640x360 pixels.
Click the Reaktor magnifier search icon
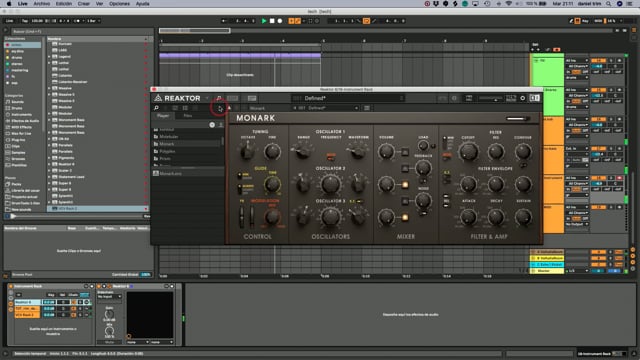click(156, 108)
